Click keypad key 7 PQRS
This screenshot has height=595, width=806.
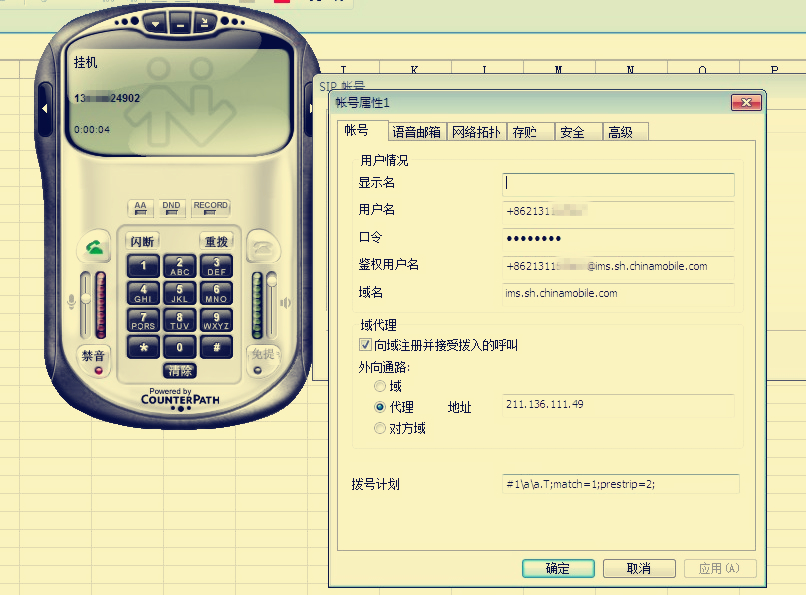pyautogui.click(x=143, y=321)
